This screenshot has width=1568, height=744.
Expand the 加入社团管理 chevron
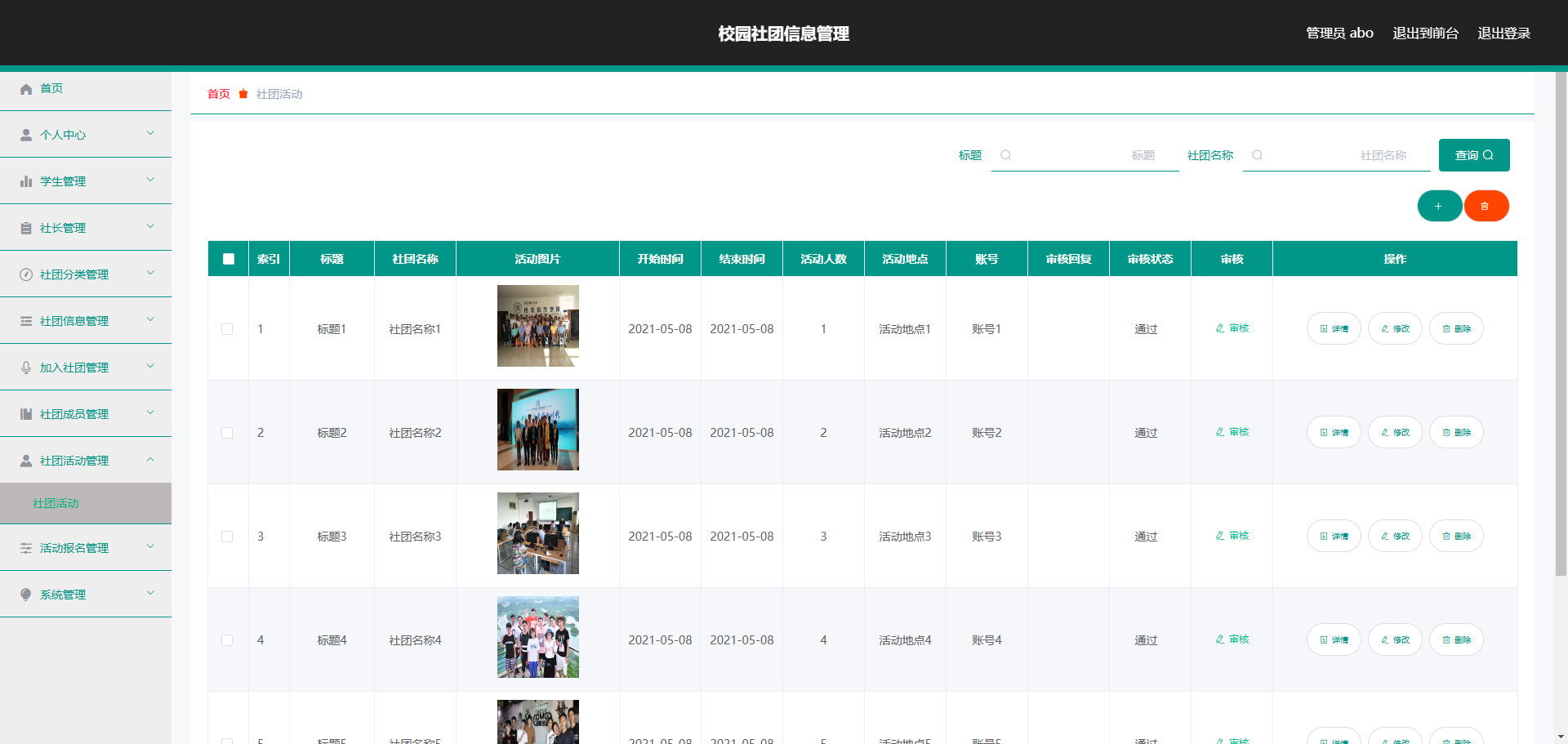150,366
